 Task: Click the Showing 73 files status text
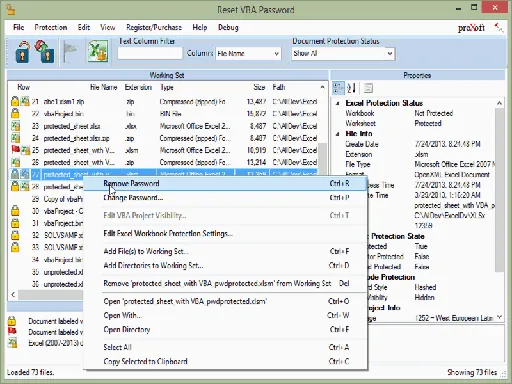tap(472, 372)
